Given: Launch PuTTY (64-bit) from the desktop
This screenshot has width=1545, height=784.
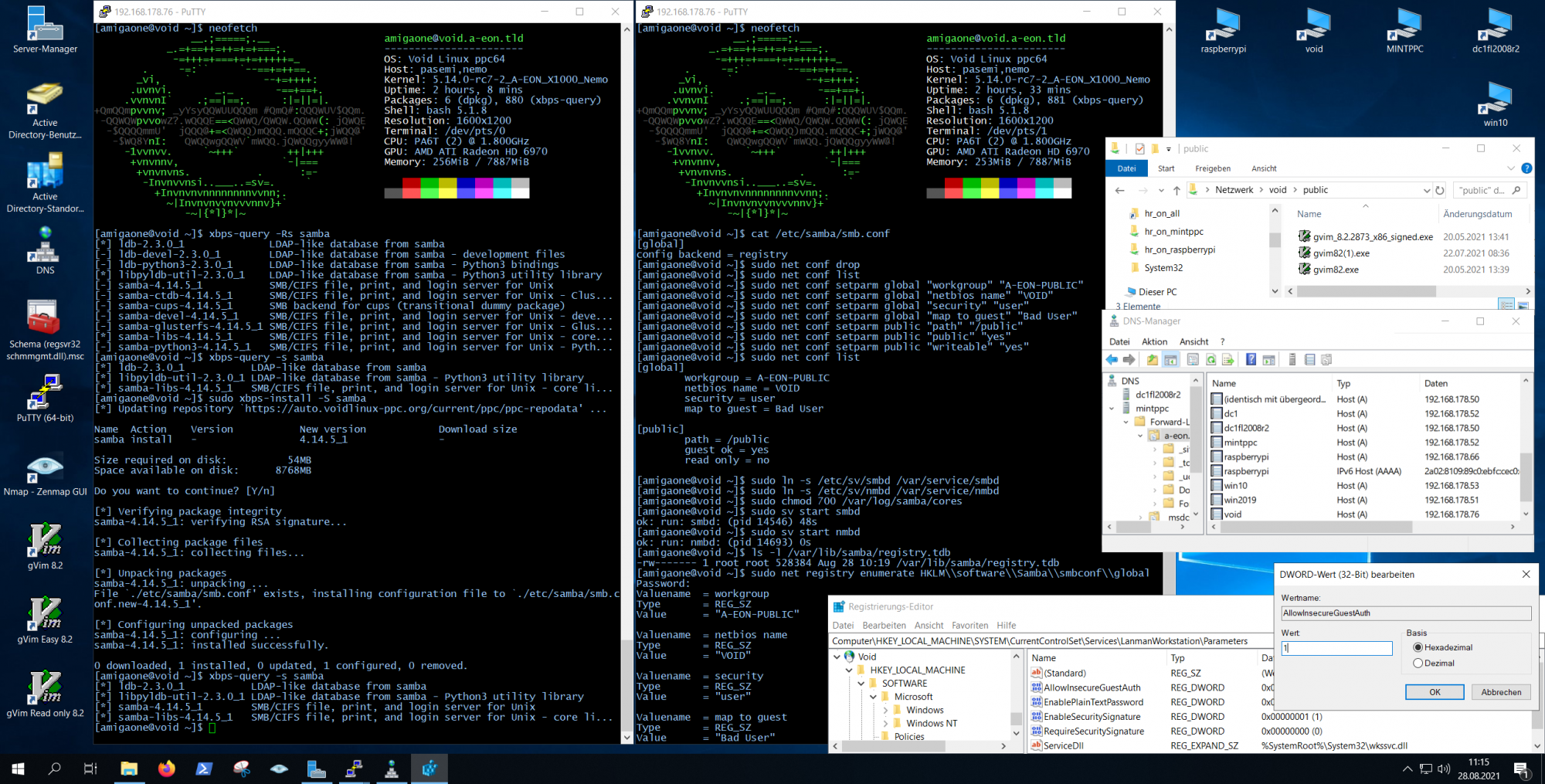Looking at the screenshot, I should (45, 398).
